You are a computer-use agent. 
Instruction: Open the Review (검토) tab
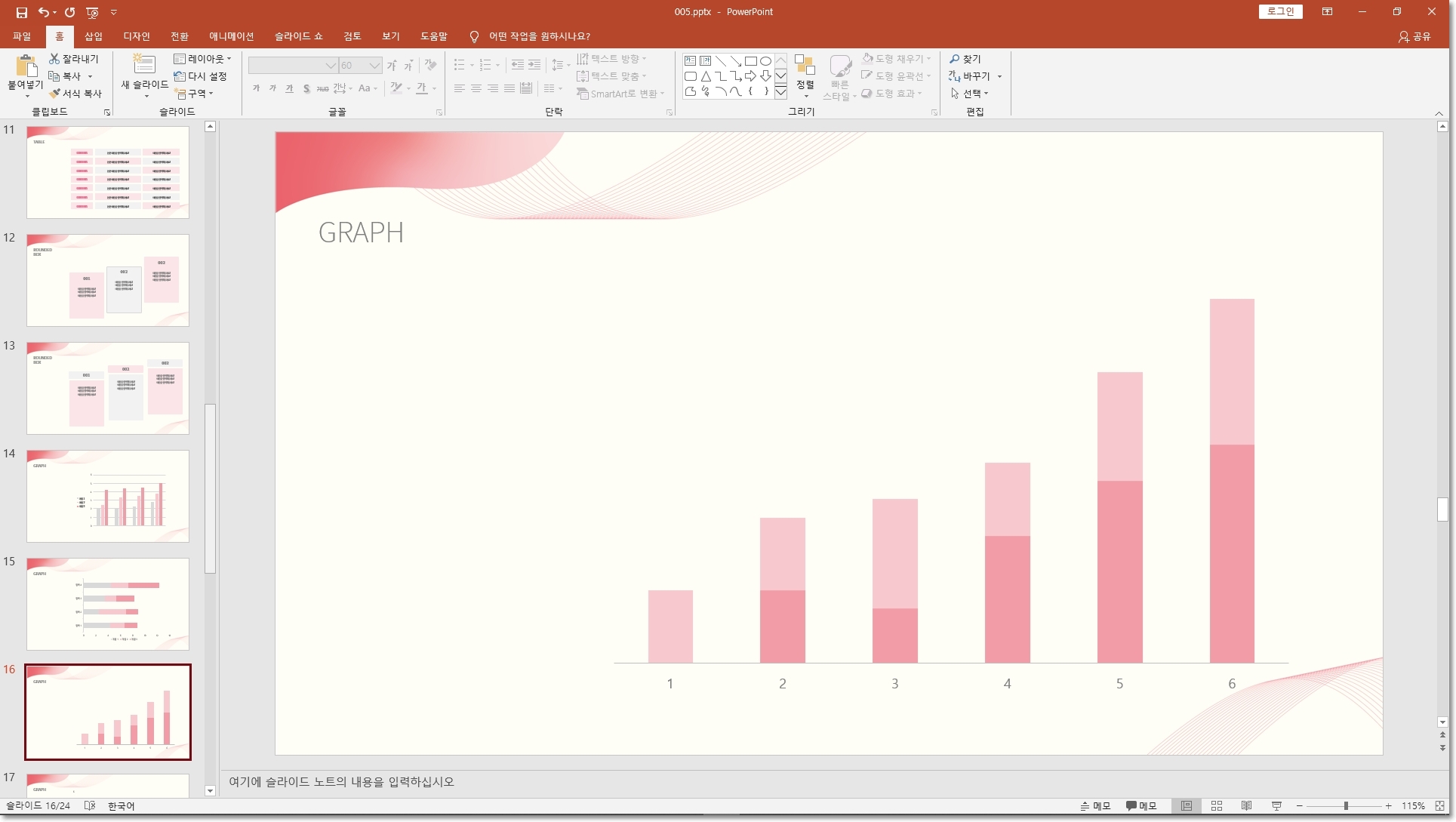[352, 36]
